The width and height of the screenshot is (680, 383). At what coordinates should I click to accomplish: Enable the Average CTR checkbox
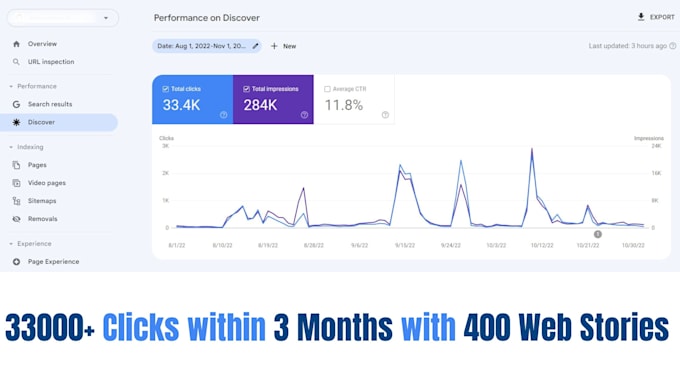[x=327, y=89]
